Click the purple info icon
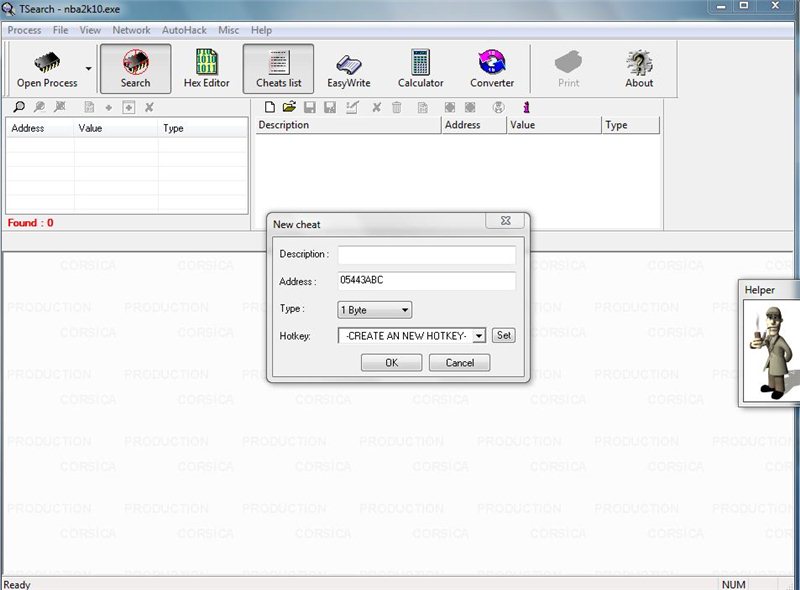Viewport: 800px width, 590px height. [527, 107]
